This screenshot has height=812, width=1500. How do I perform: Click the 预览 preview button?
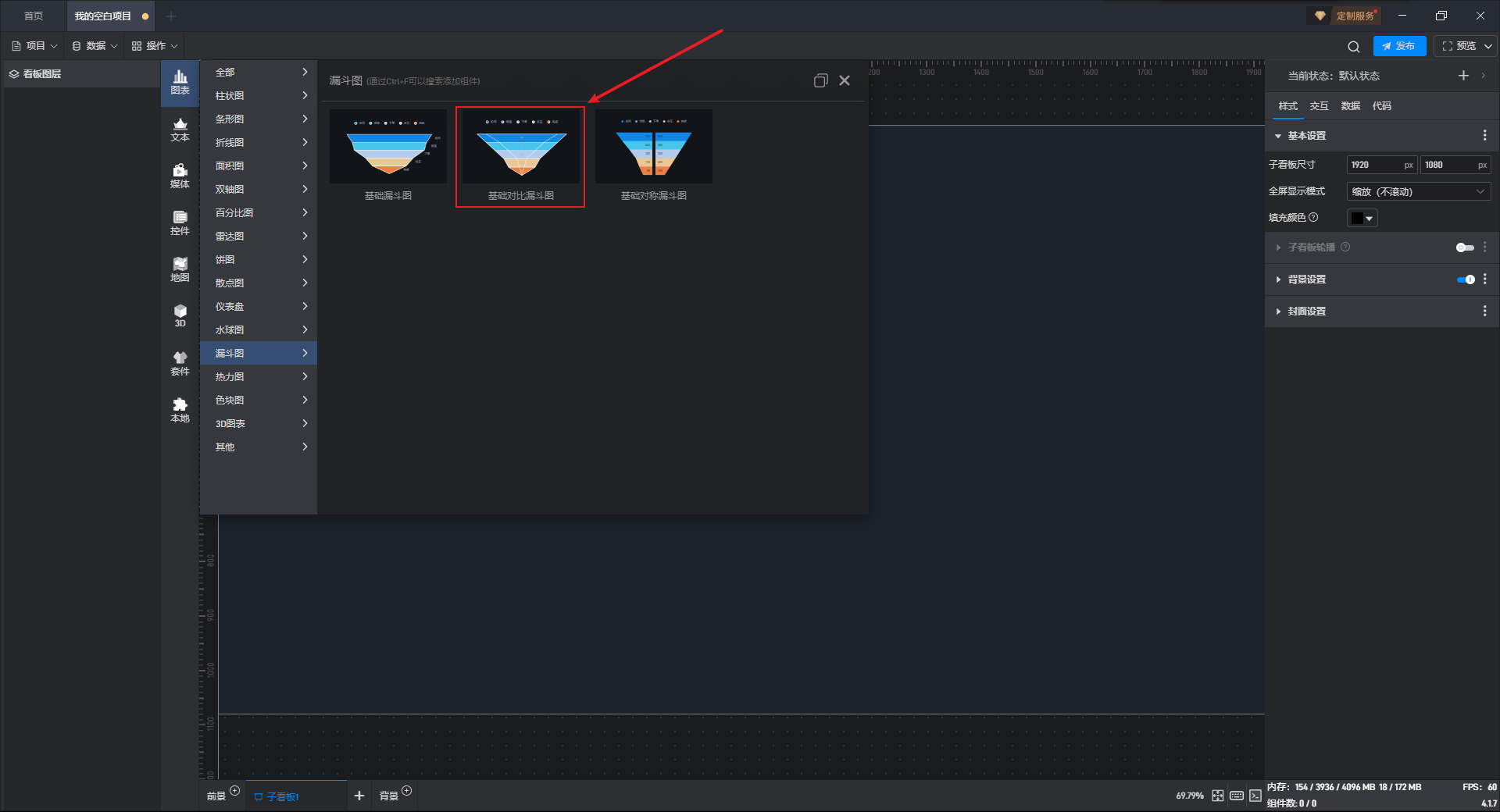click(1459, 46)
